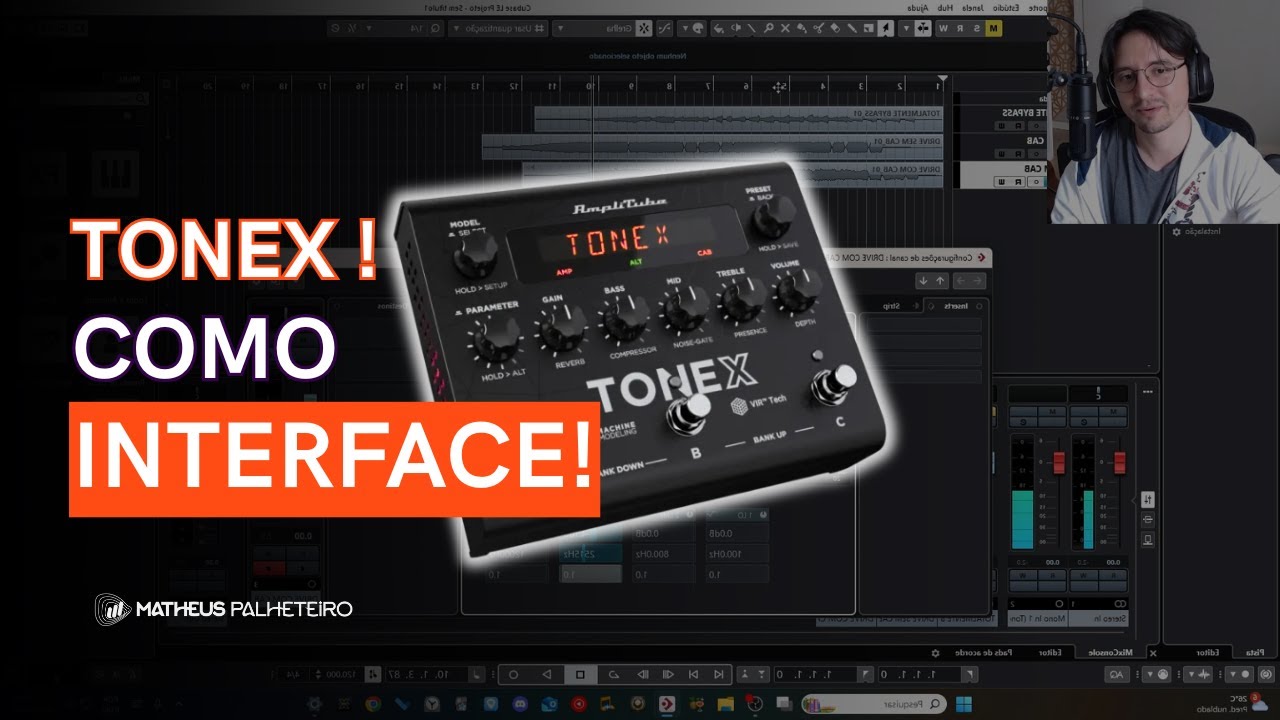Enable Read automation on Stereo In channel
The height and width of the screenshot is (720, 1280).
(1113, 575)
